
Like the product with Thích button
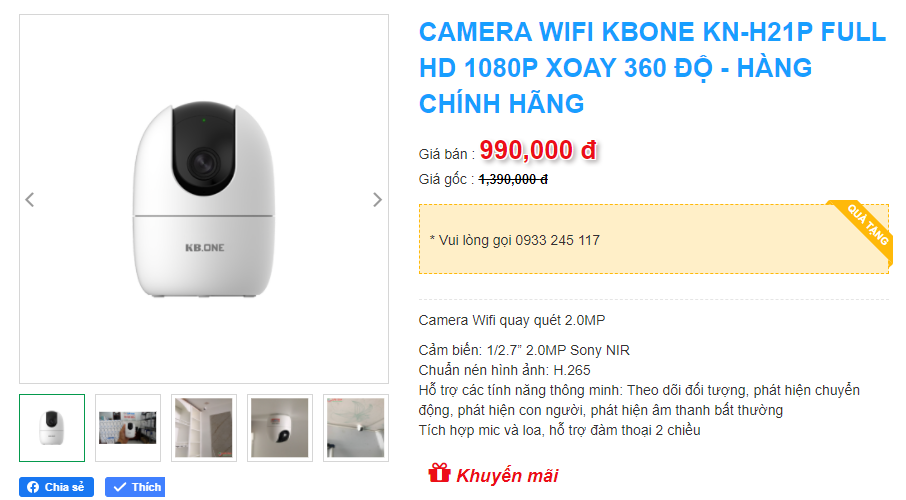135,487
